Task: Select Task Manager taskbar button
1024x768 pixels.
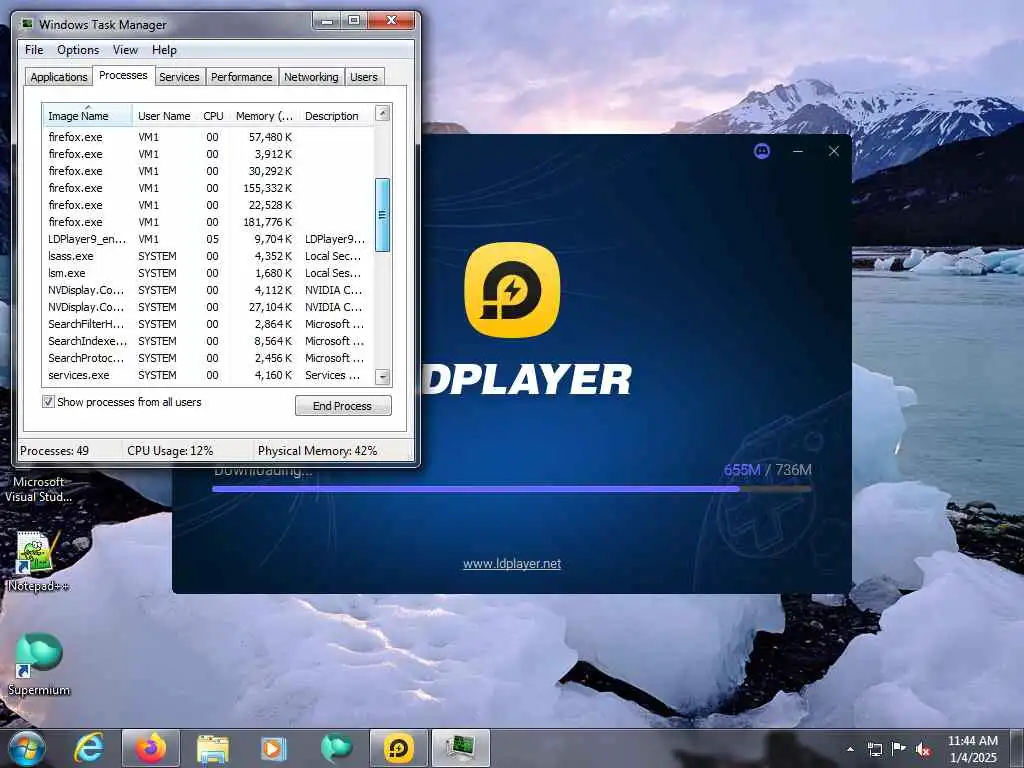Action: [460, 748]
